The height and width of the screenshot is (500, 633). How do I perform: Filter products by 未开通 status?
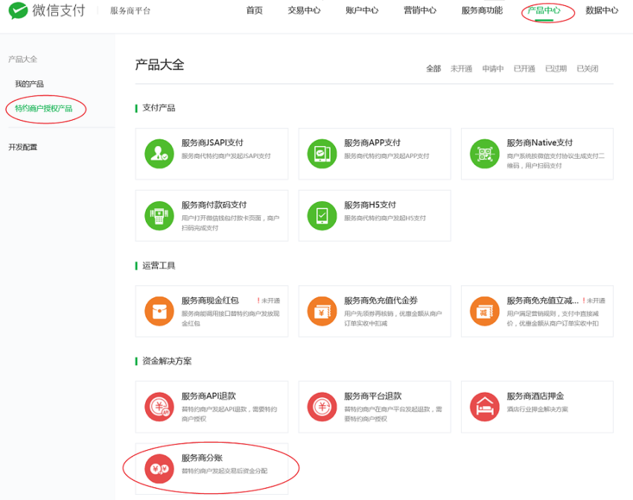[x=461, y=69]
